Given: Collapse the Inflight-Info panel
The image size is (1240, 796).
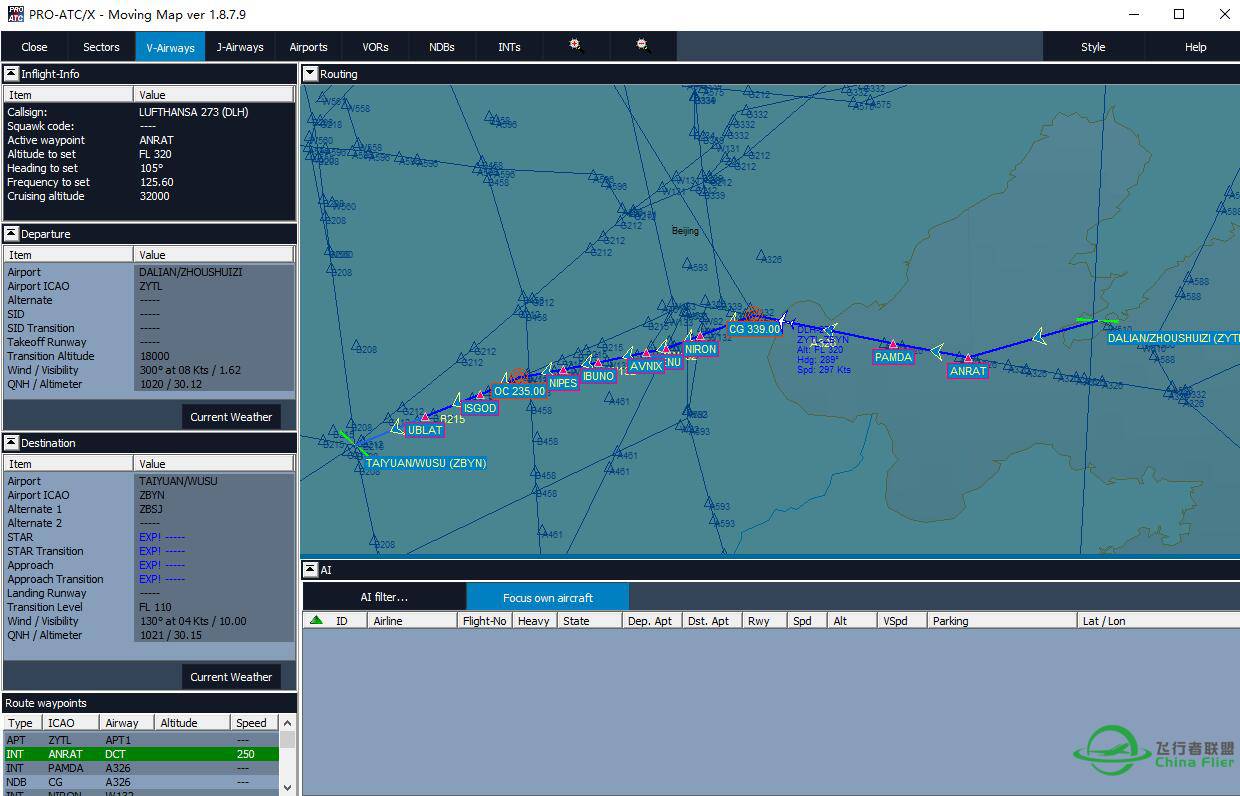Looking at the screenshot, I should (x=11, y=74).
